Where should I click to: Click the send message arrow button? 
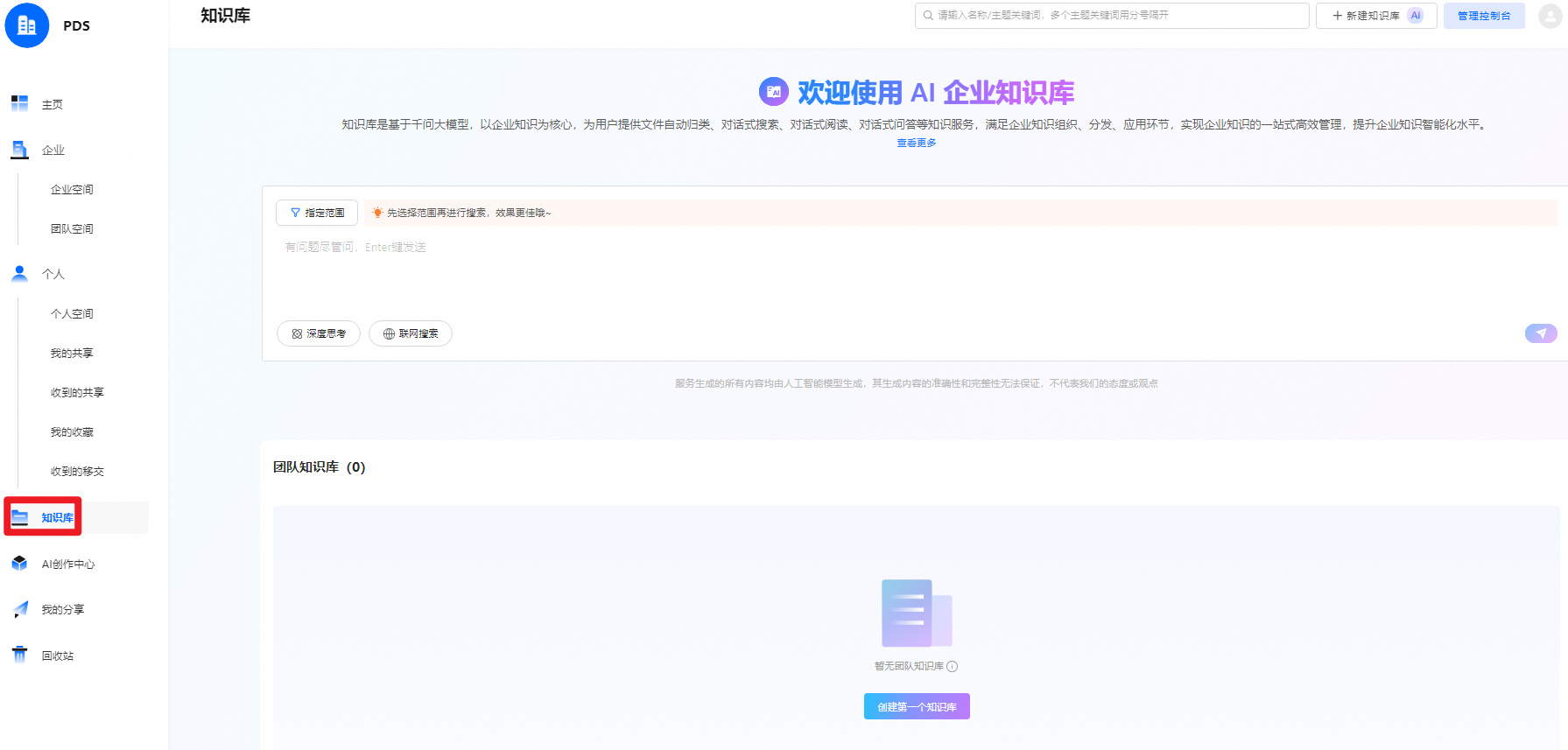1541,333
